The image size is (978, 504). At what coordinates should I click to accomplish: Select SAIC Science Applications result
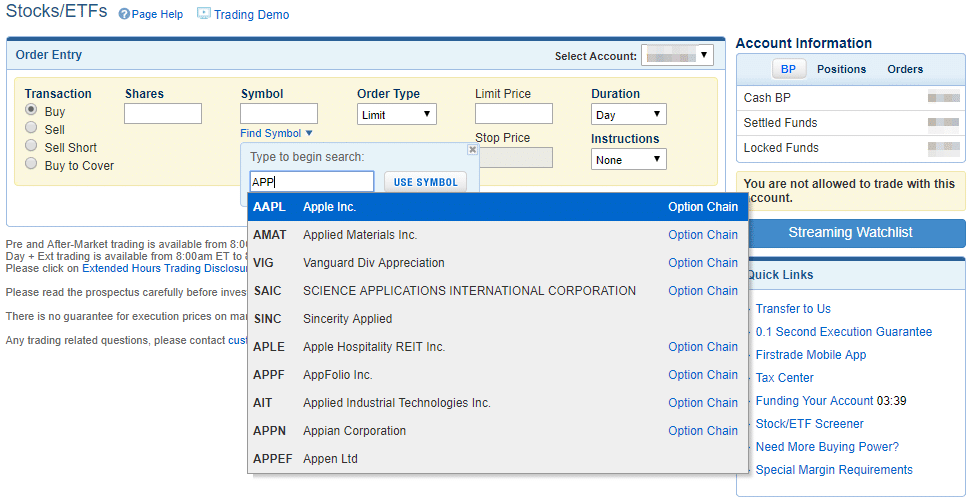click(x=498, y=291)
